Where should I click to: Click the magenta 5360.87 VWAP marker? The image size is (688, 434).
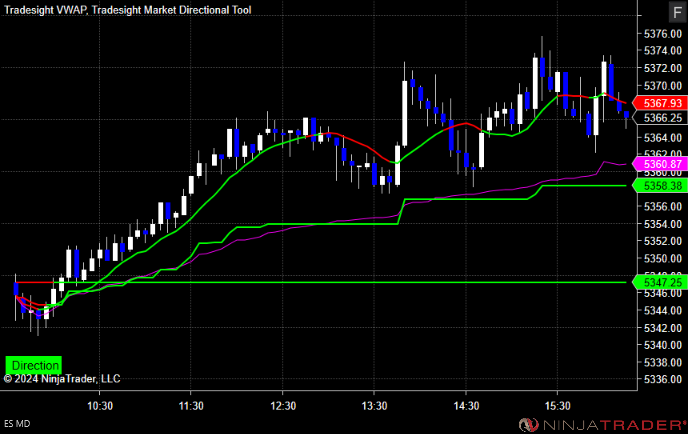[660, 164]
